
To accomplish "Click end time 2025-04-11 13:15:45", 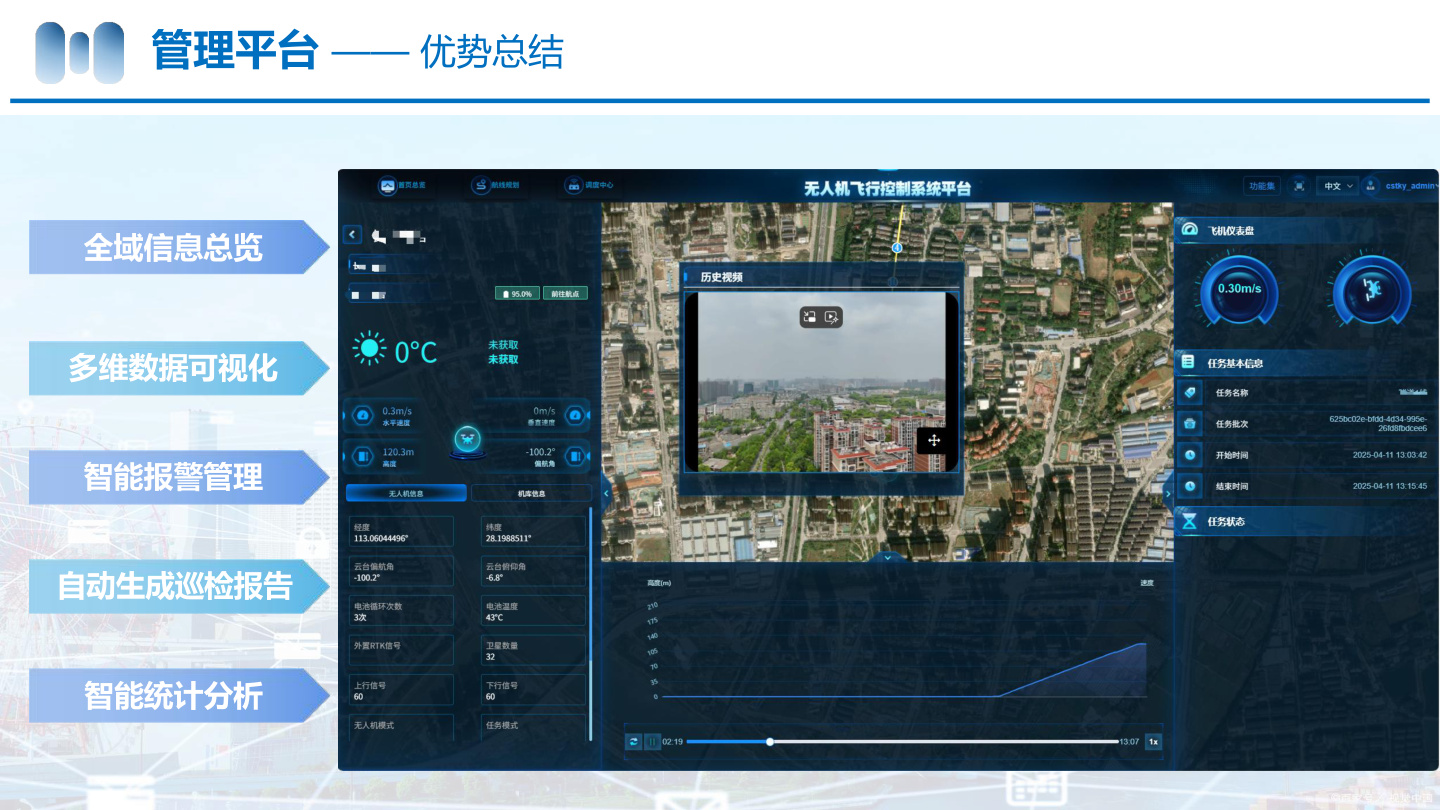I will pos(1389,486).
